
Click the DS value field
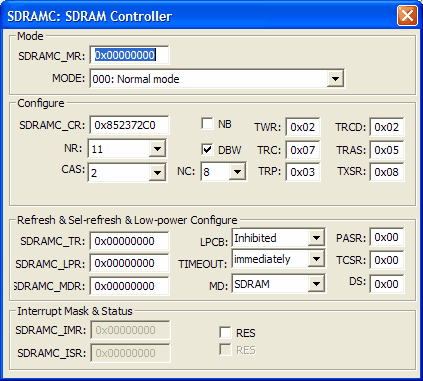(x=387, y=284)
